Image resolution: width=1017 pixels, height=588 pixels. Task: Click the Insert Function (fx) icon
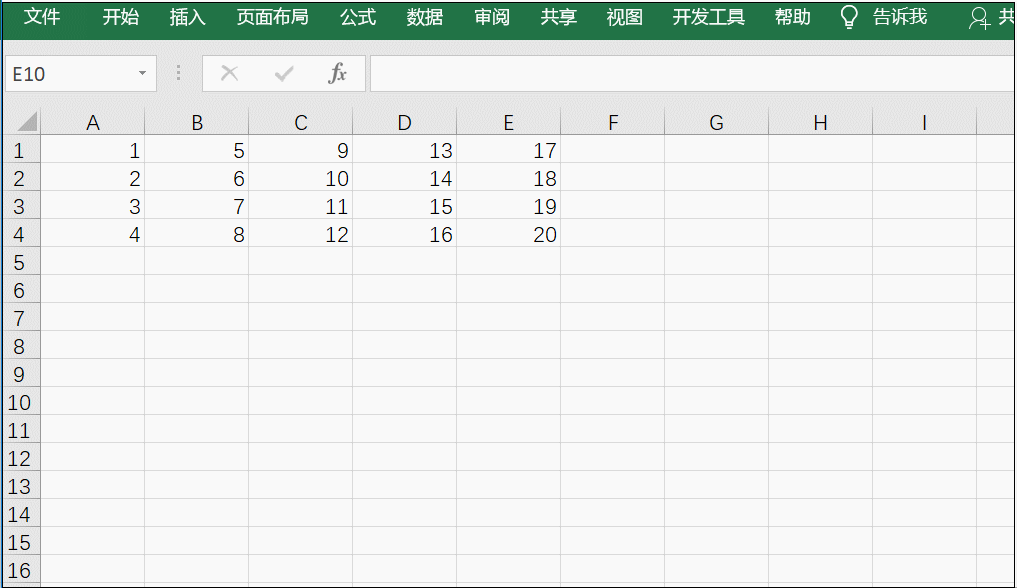(x=338, y=73)
